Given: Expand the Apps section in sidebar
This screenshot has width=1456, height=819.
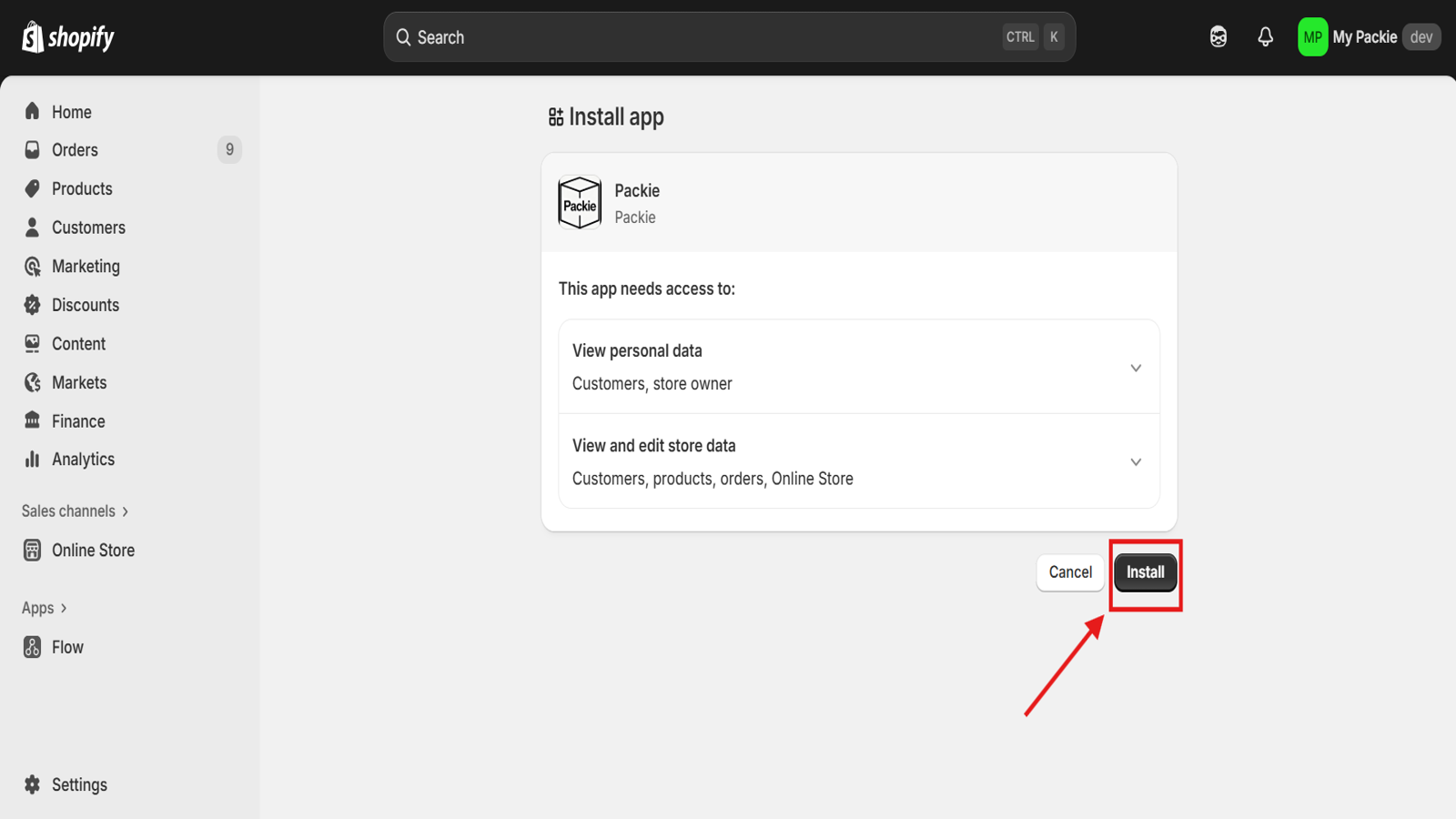Looking at the screenshot, I should pyautogui.click(x=45, y=608).
